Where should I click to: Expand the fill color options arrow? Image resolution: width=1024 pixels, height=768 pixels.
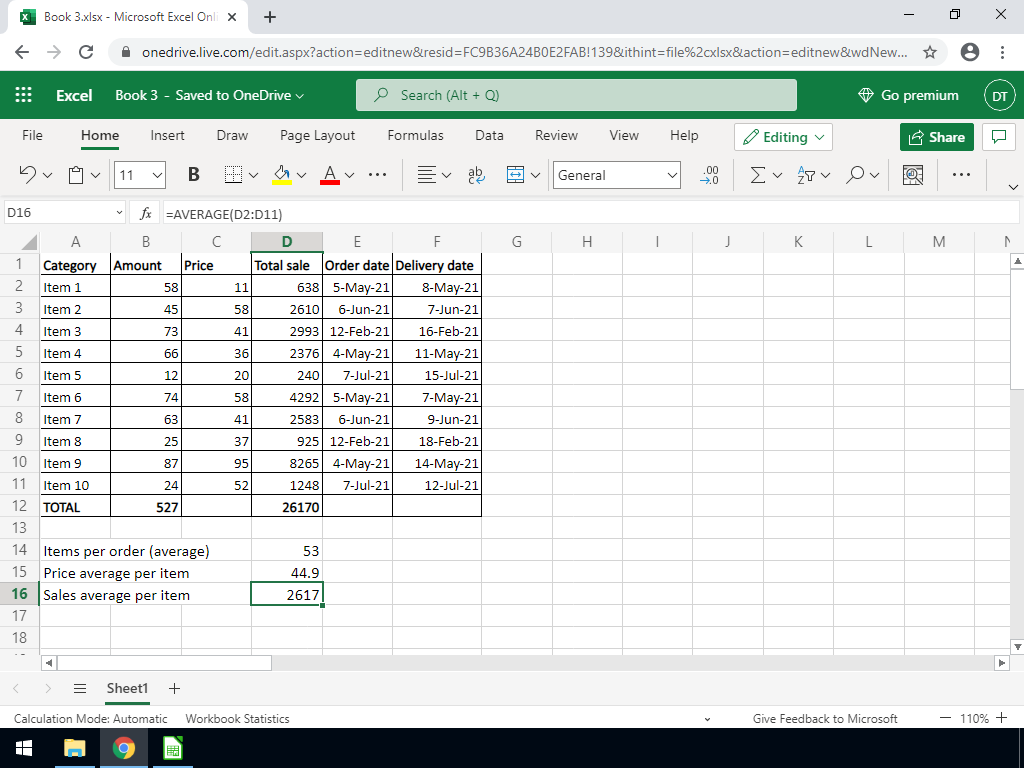click(x=302, y=175)
